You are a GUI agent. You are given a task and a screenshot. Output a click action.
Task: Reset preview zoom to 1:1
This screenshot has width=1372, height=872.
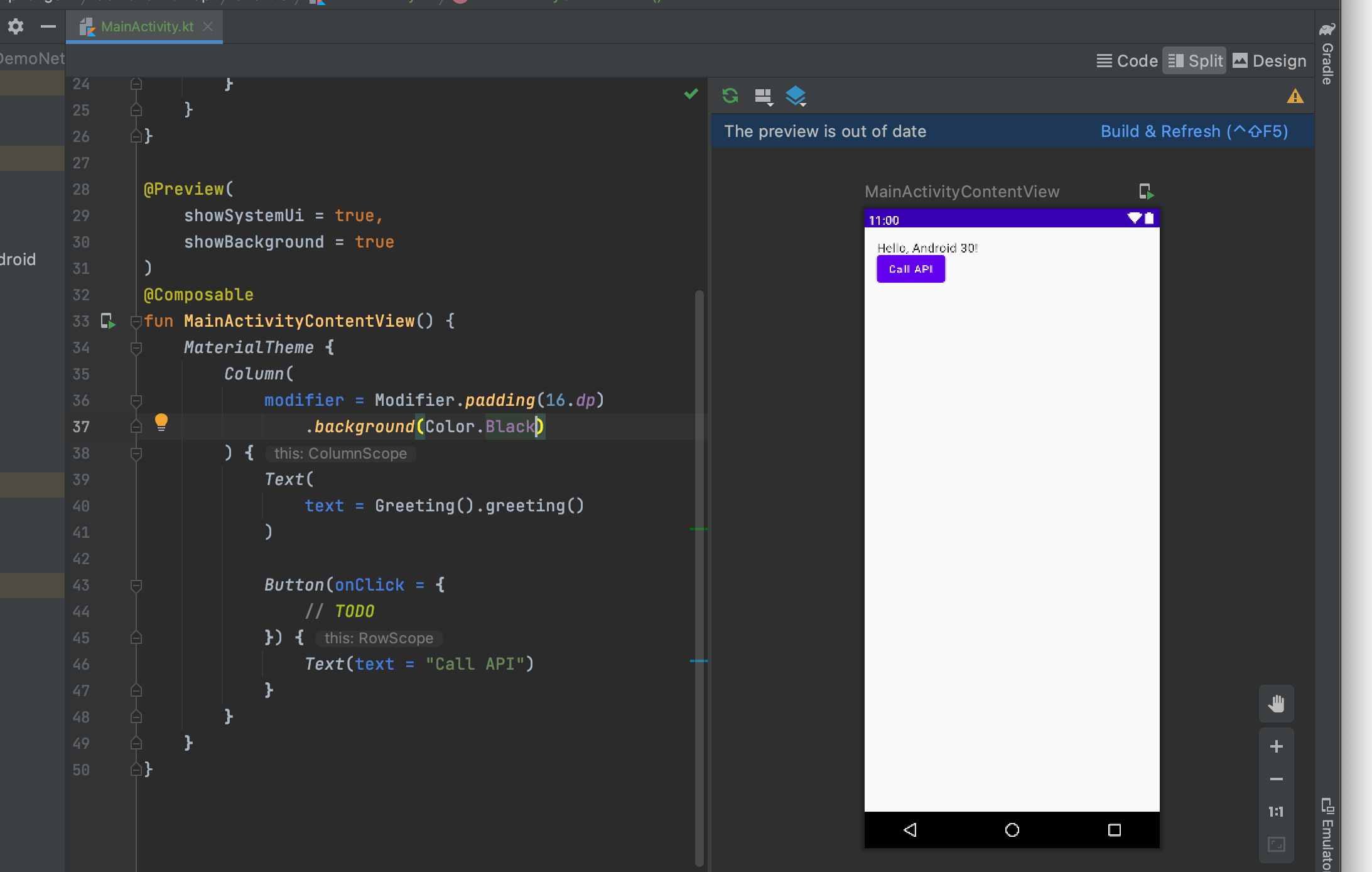point(1276,812)
